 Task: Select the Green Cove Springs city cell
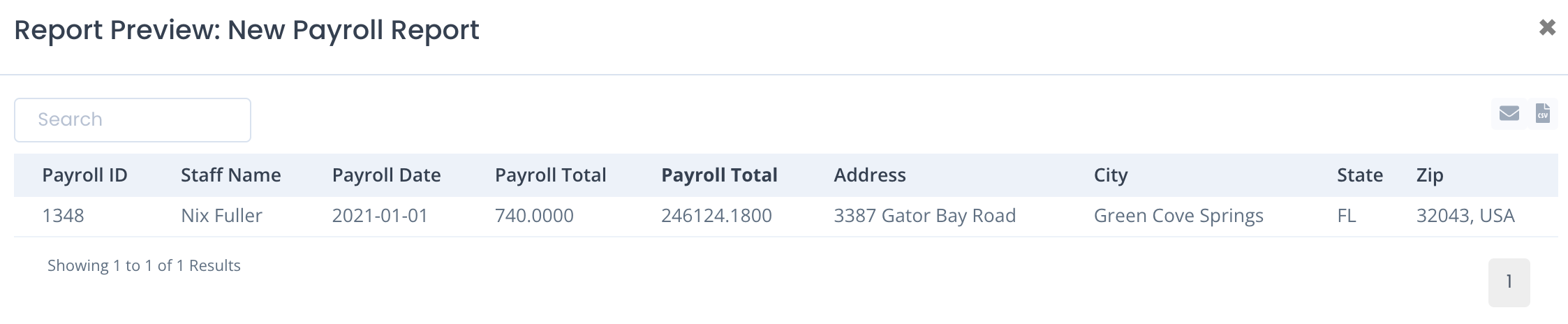[1178, 216]
